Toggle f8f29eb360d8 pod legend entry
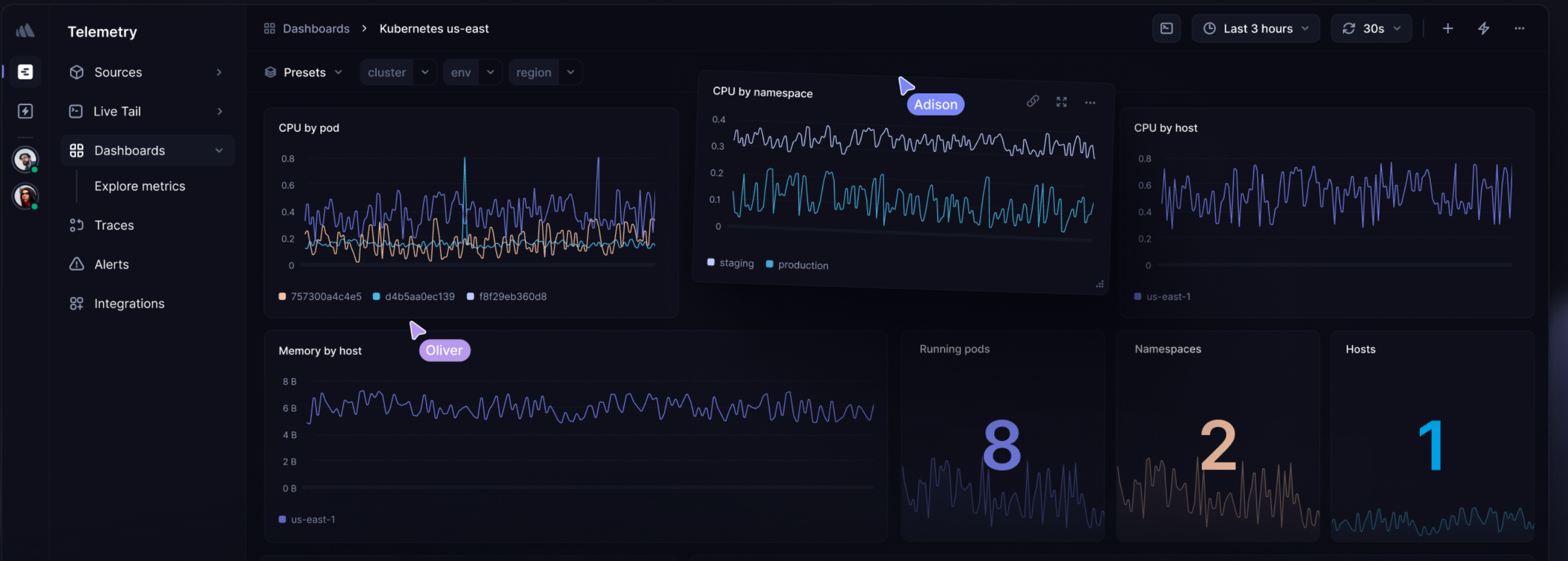This screenshot has height=561, width=1568. [507, 296]
